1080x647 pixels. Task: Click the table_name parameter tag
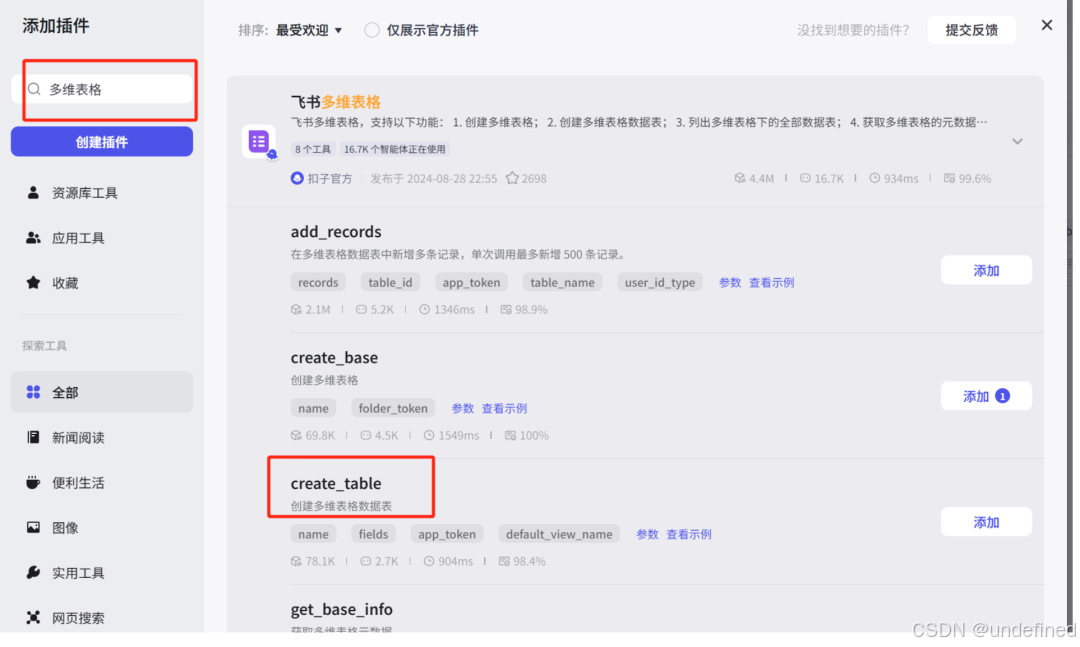click(562, 283)
